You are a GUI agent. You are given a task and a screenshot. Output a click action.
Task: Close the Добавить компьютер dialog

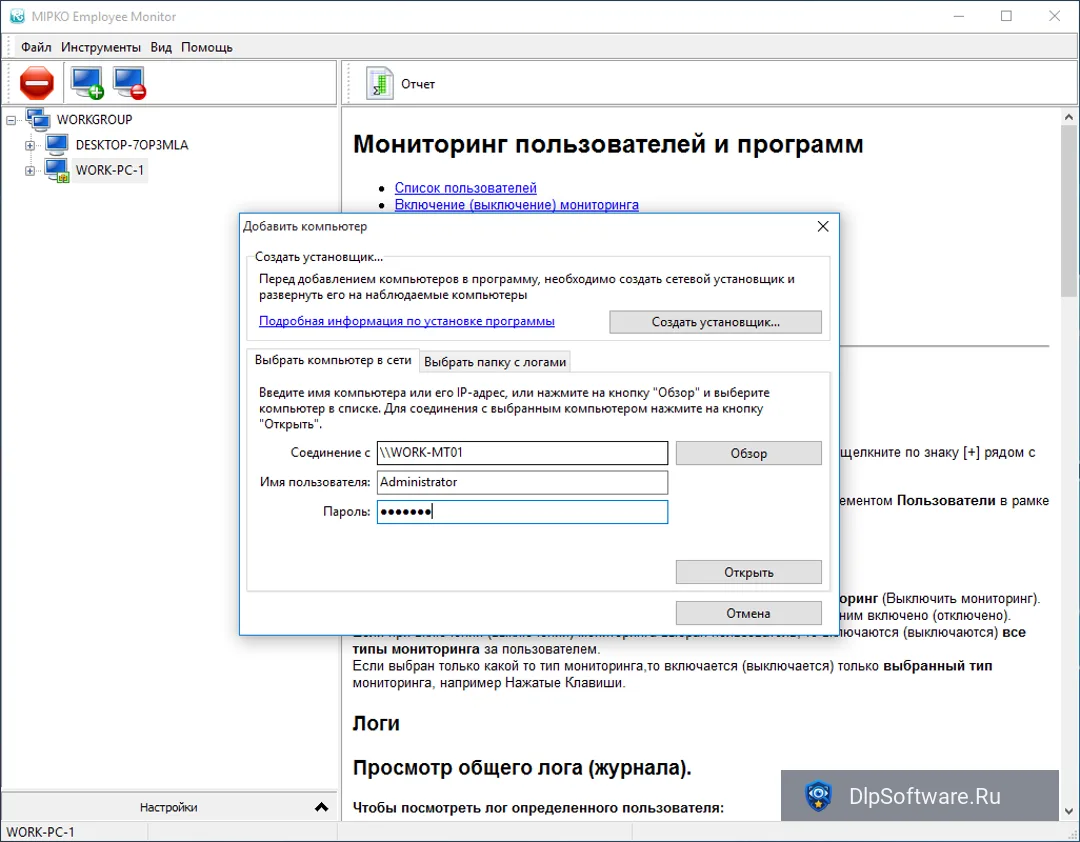pos(823,227)
